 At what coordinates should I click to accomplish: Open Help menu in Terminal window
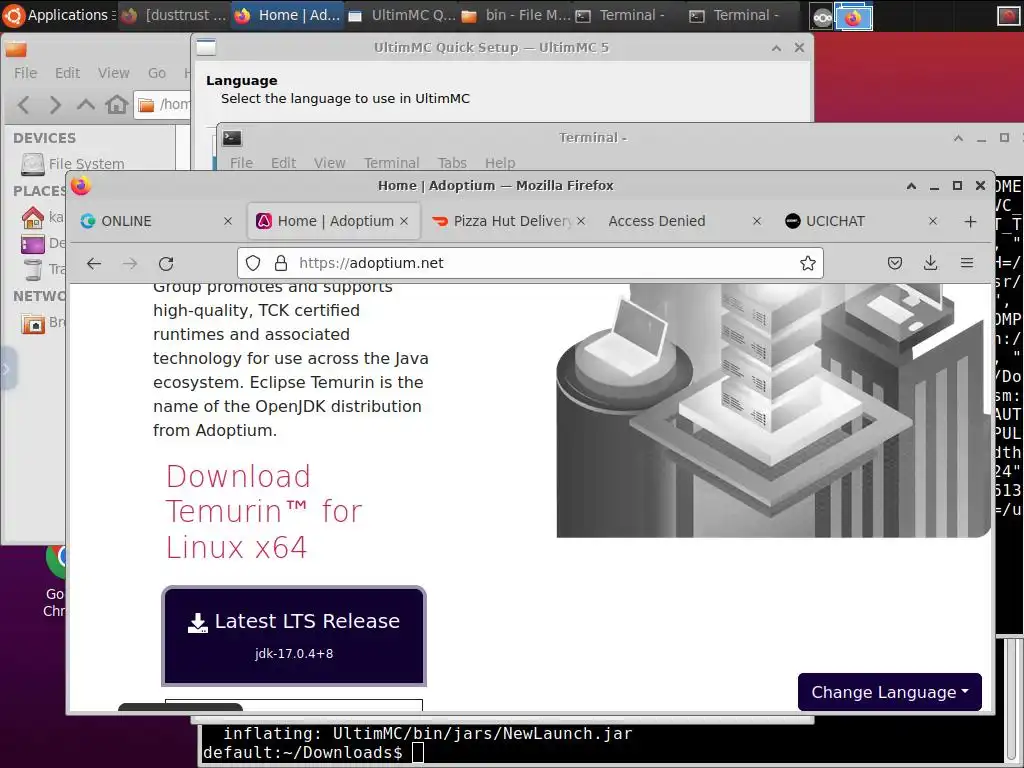pos(500,163)
